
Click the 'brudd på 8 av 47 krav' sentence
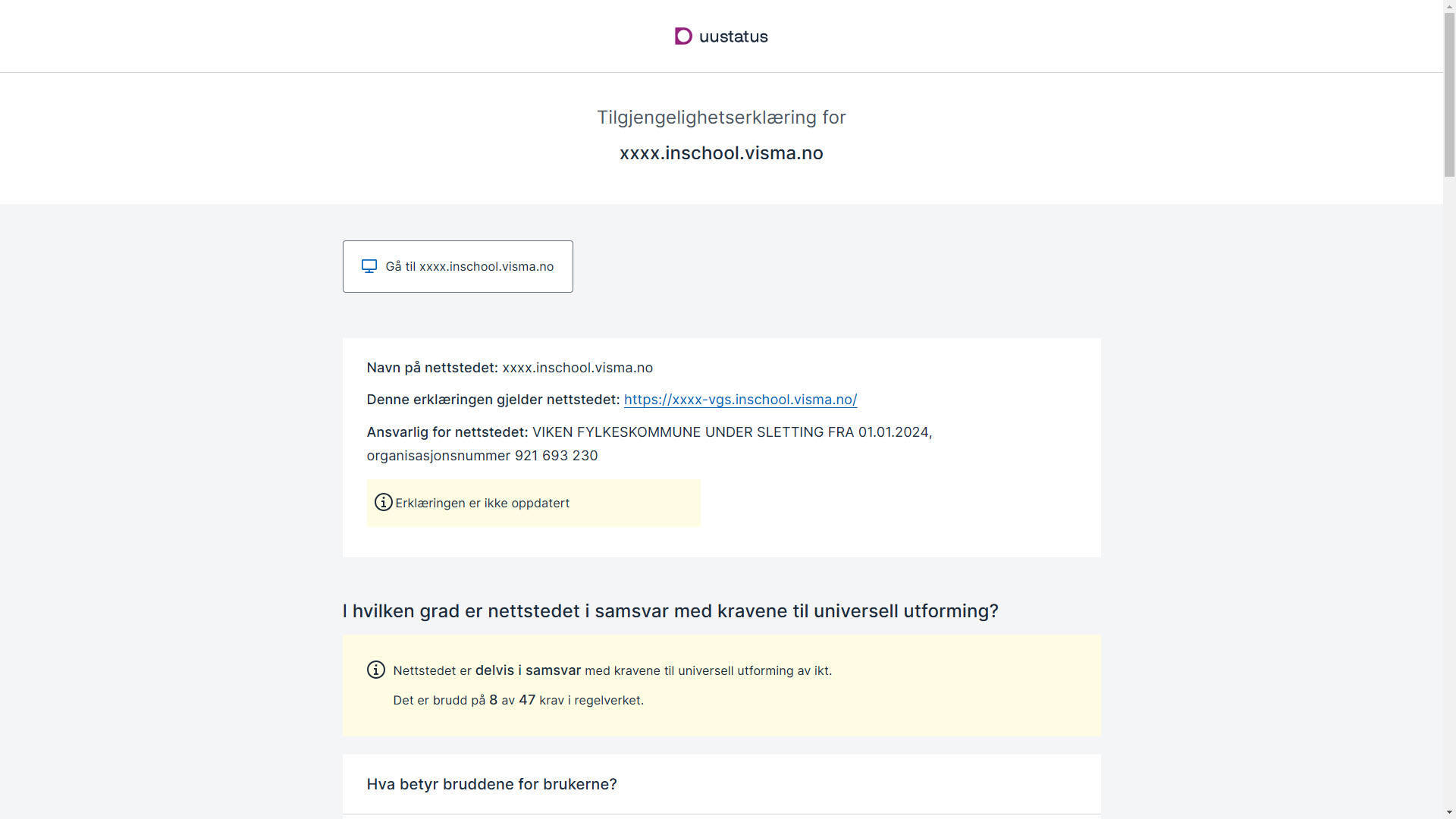[518, 700]
